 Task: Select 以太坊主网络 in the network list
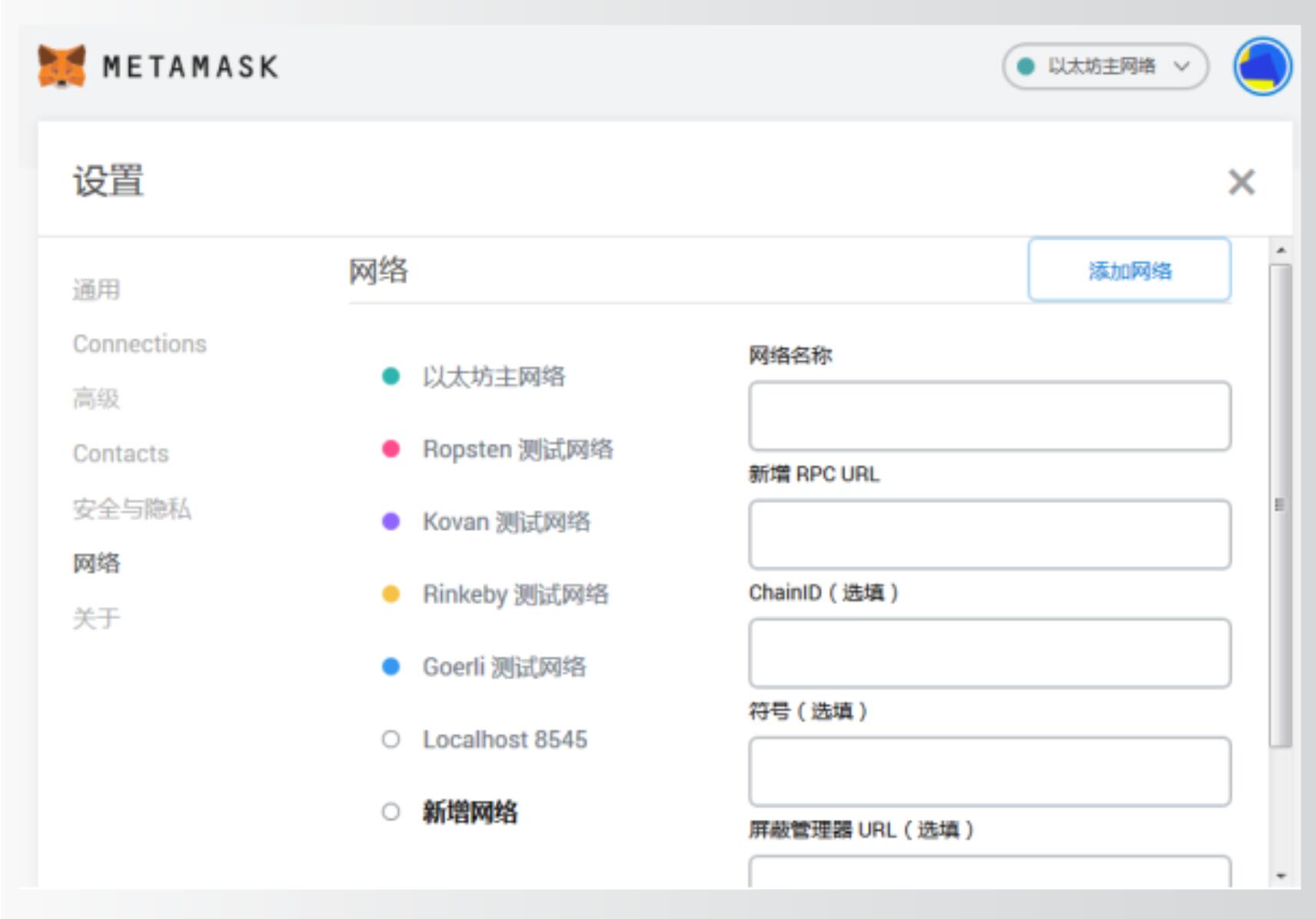click(x=493, y=376)
